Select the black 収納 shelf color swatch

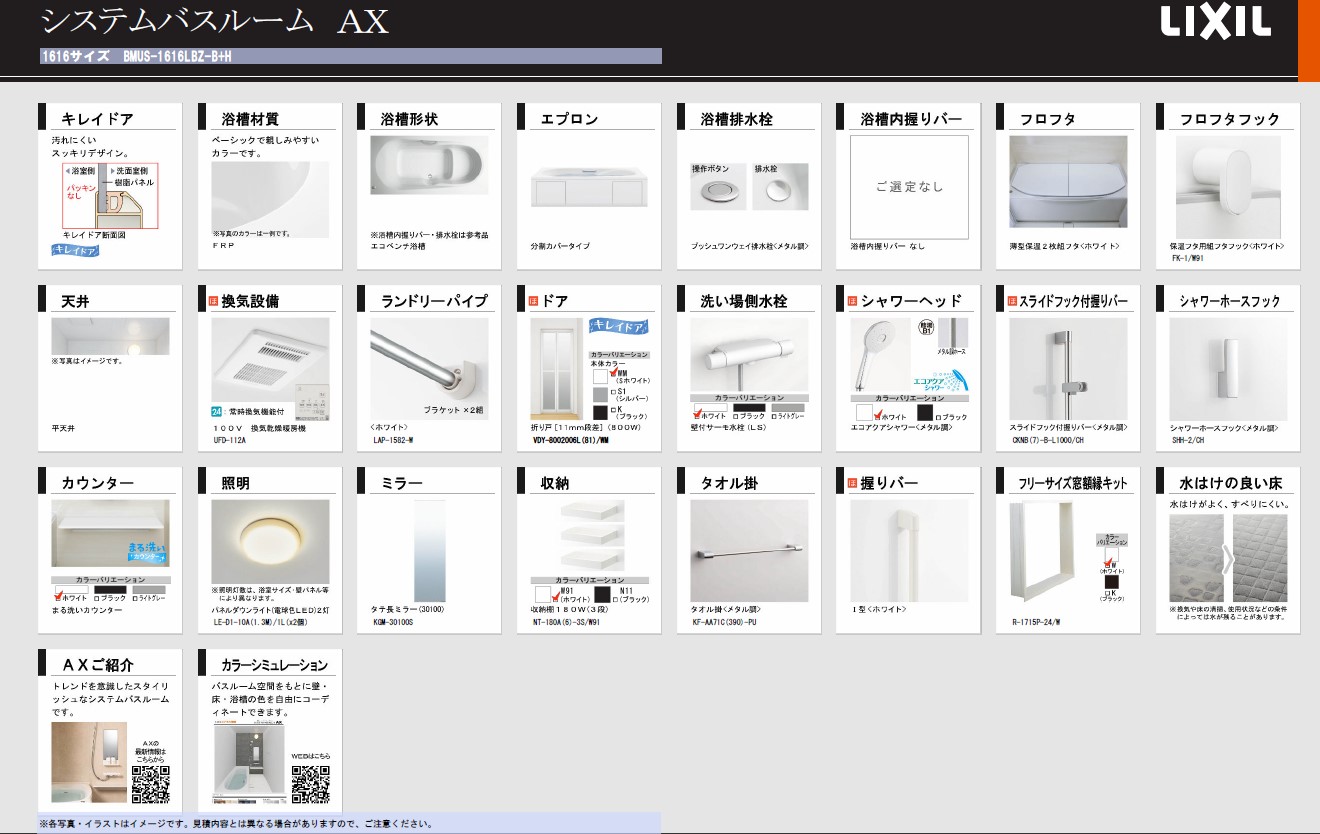[602, 595]
